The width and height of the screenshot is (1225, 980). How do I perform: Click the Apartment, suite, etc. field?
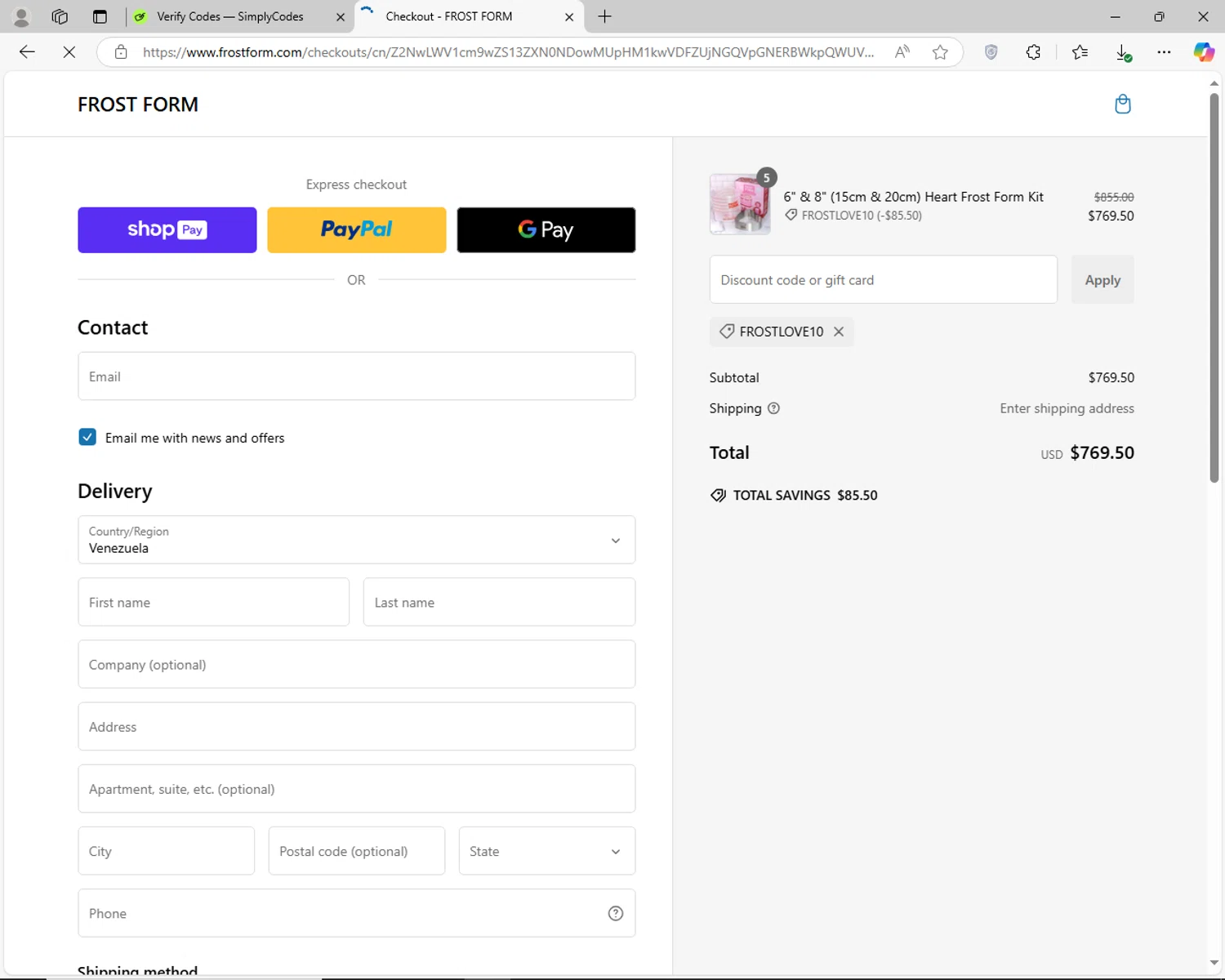pos(357,789)
